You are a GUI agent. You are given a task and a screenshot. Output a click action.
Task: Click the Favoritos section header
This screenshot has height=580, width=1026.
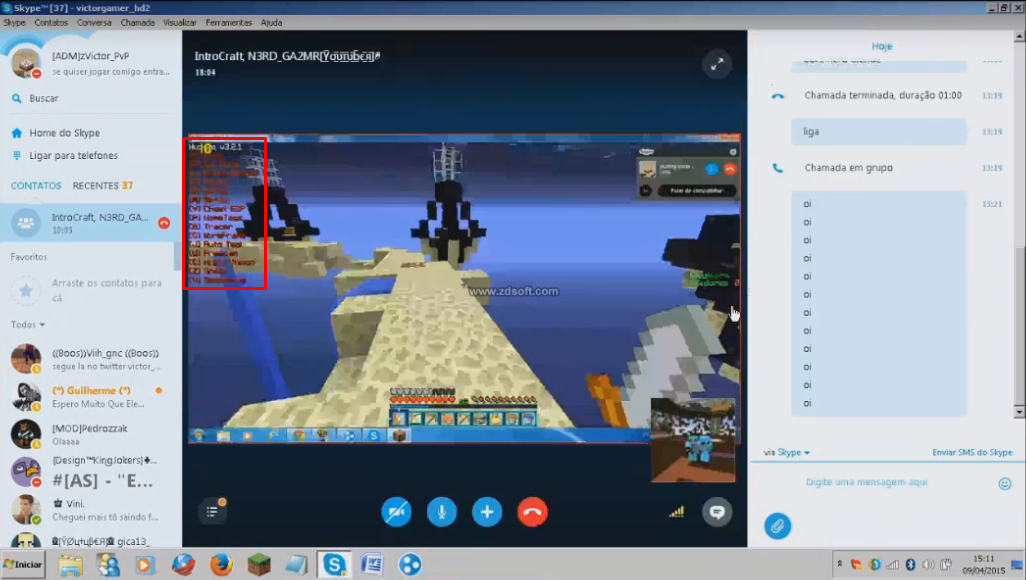click(29, 257)
